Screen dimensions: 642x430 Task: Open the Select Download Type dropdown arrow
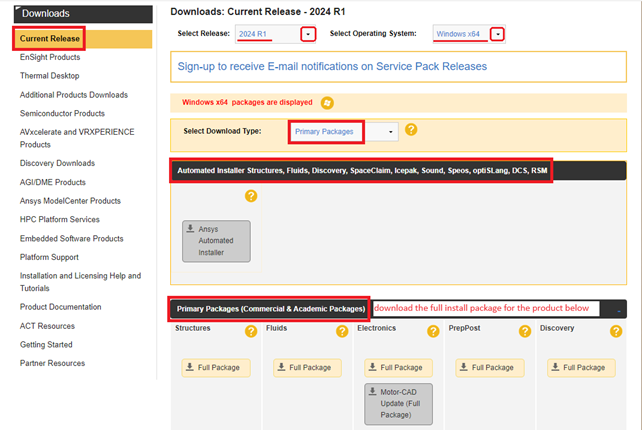pos(391,132)
